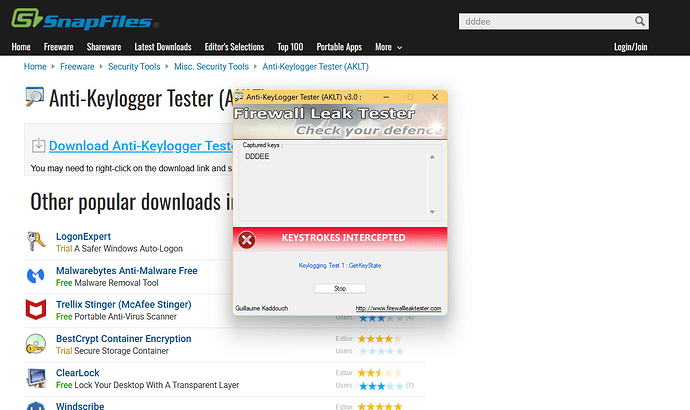
Task: Click the Malwarebytes app icon
Action: [35, 275]
